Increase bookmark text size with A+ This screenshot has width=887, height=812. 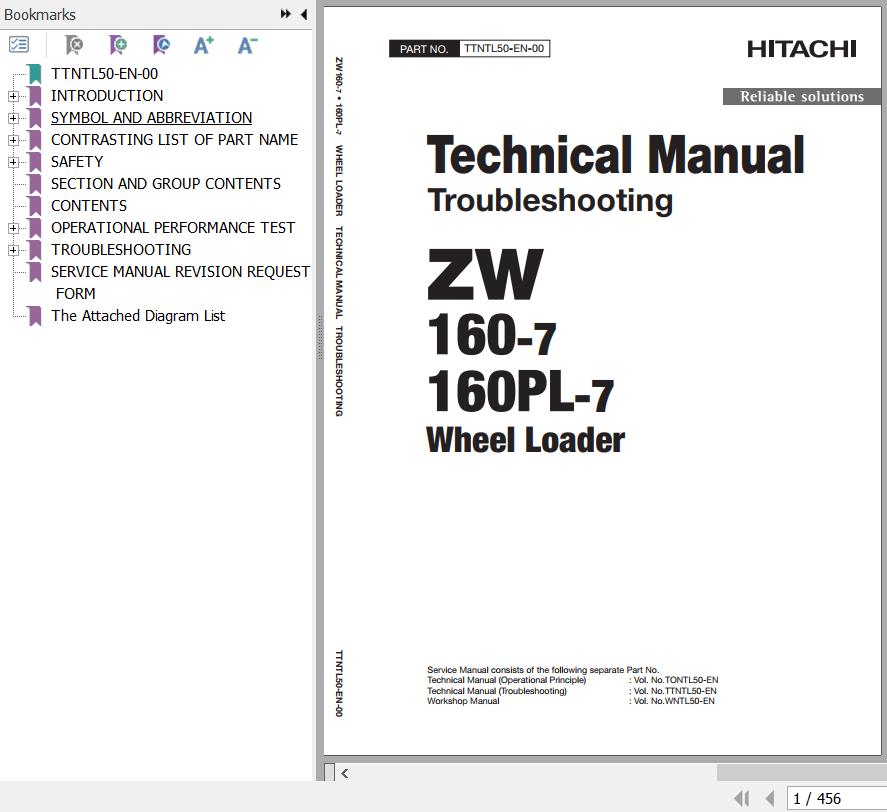pos(204,45)
